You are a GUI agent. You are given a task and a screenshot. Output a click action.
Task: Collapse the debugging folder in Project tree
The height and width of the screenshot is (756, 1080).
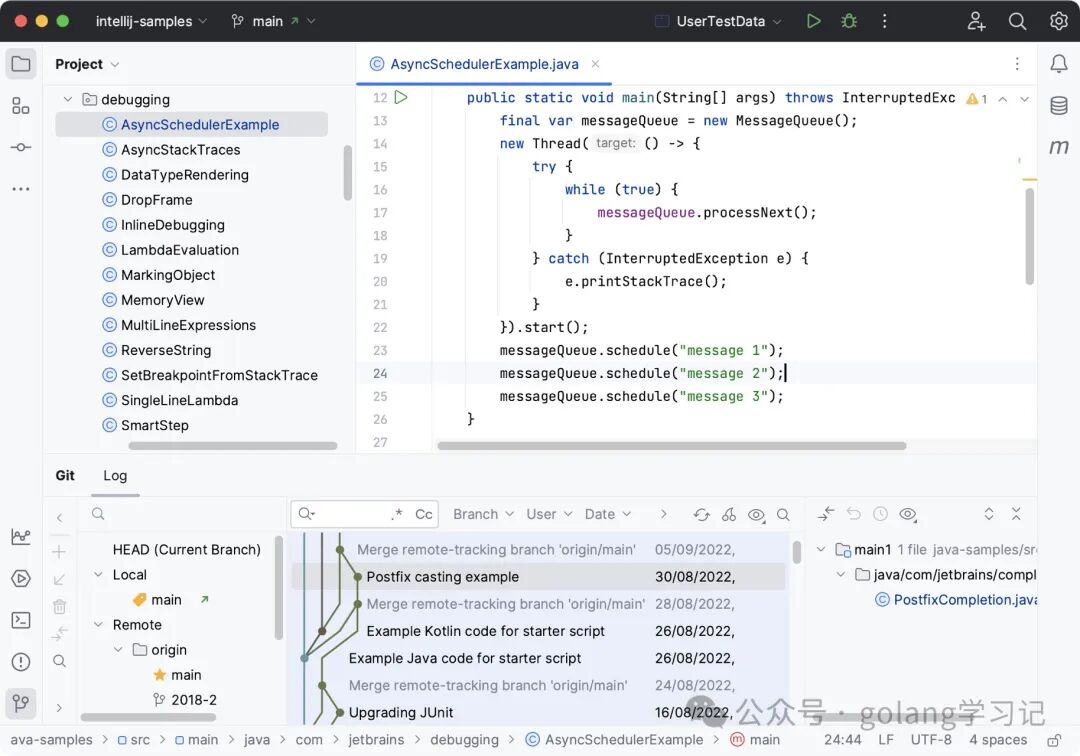pyautogui.click(x=68, y=99)
